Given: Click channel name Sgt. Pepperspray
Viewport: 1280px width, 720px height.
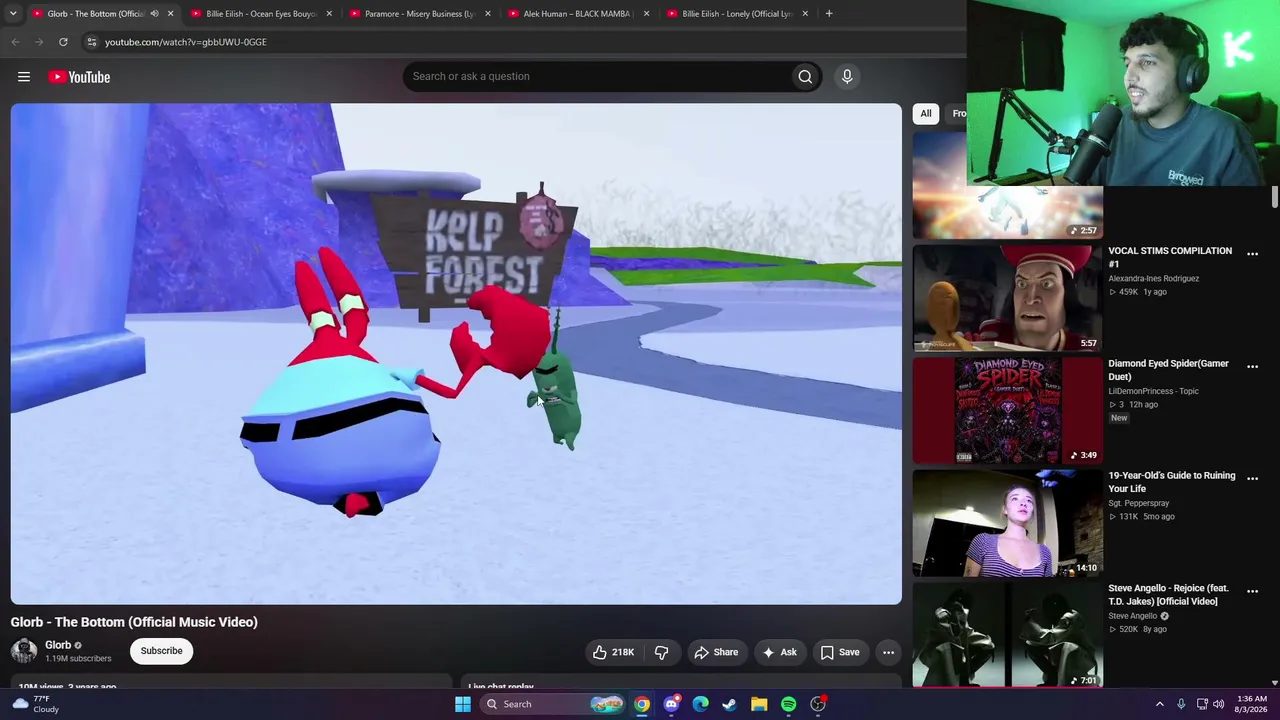Looking at the screenshot, I should click(x=1139, y=504).
